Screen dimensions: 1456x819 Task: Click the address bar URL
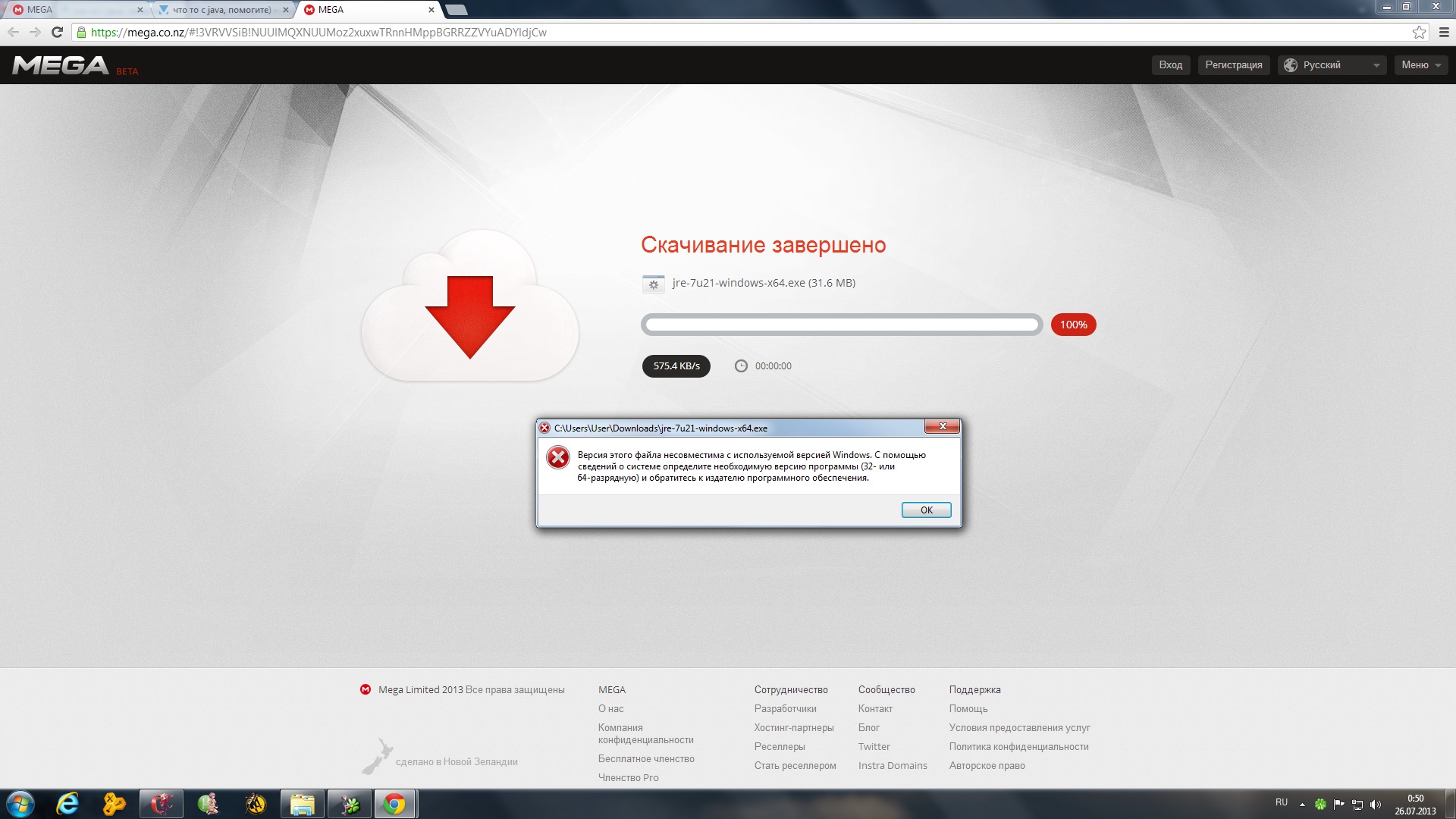[x=318, y=32]
